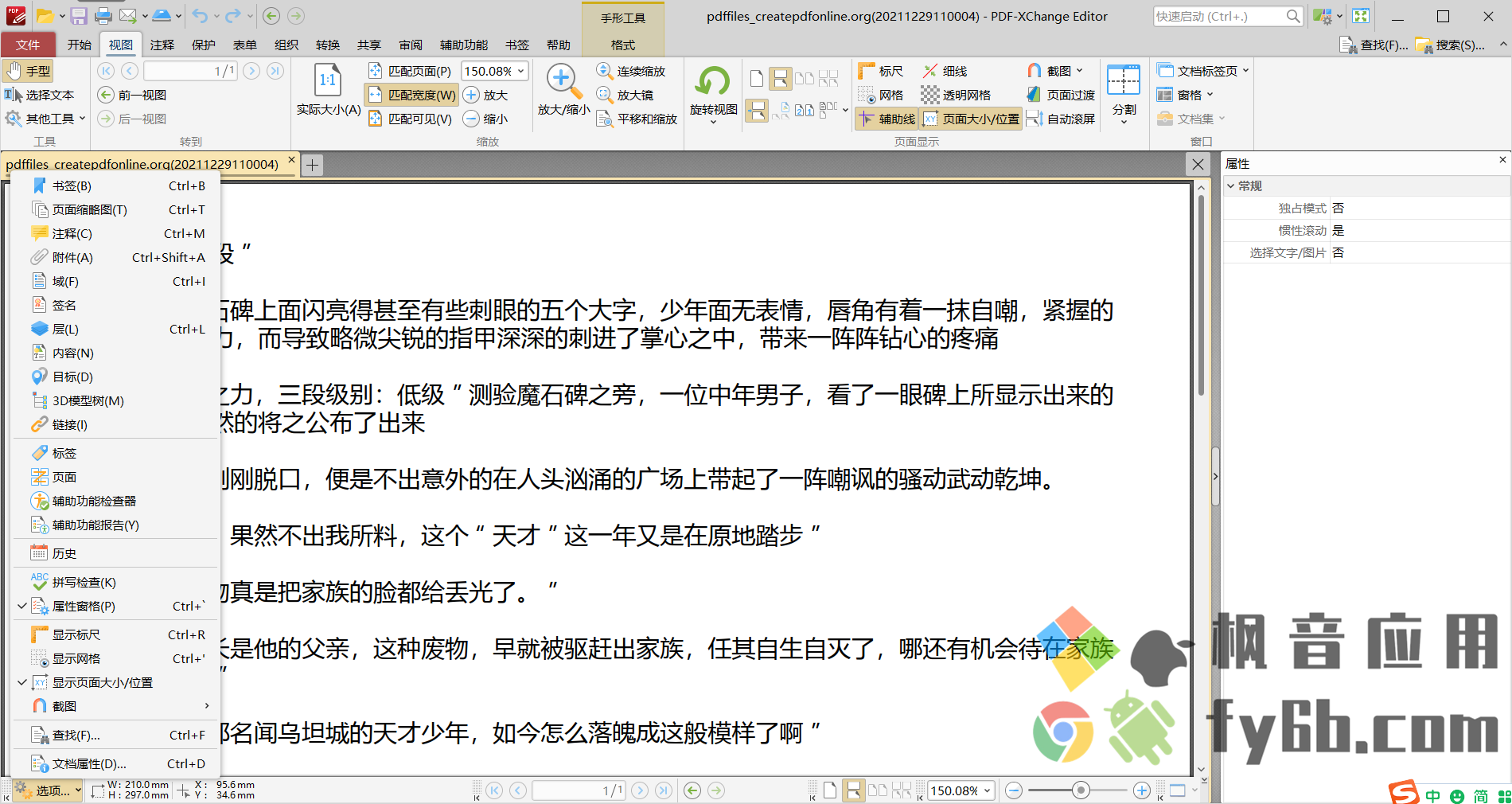Switch to the Comment (注释) ribbon tab
The height and width of the screenshot is (804, 1512).
point(162,45)
